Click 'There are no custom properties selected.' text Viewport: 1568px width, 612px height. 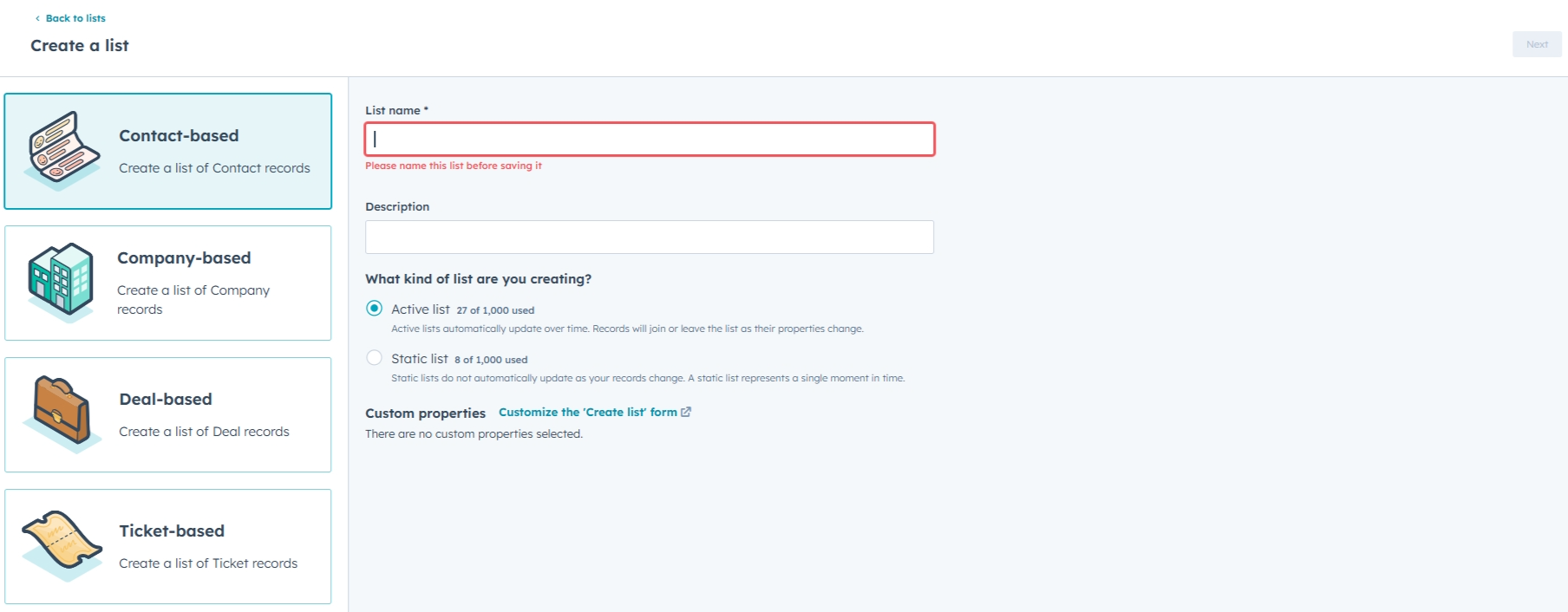click(x=474, y=434)
